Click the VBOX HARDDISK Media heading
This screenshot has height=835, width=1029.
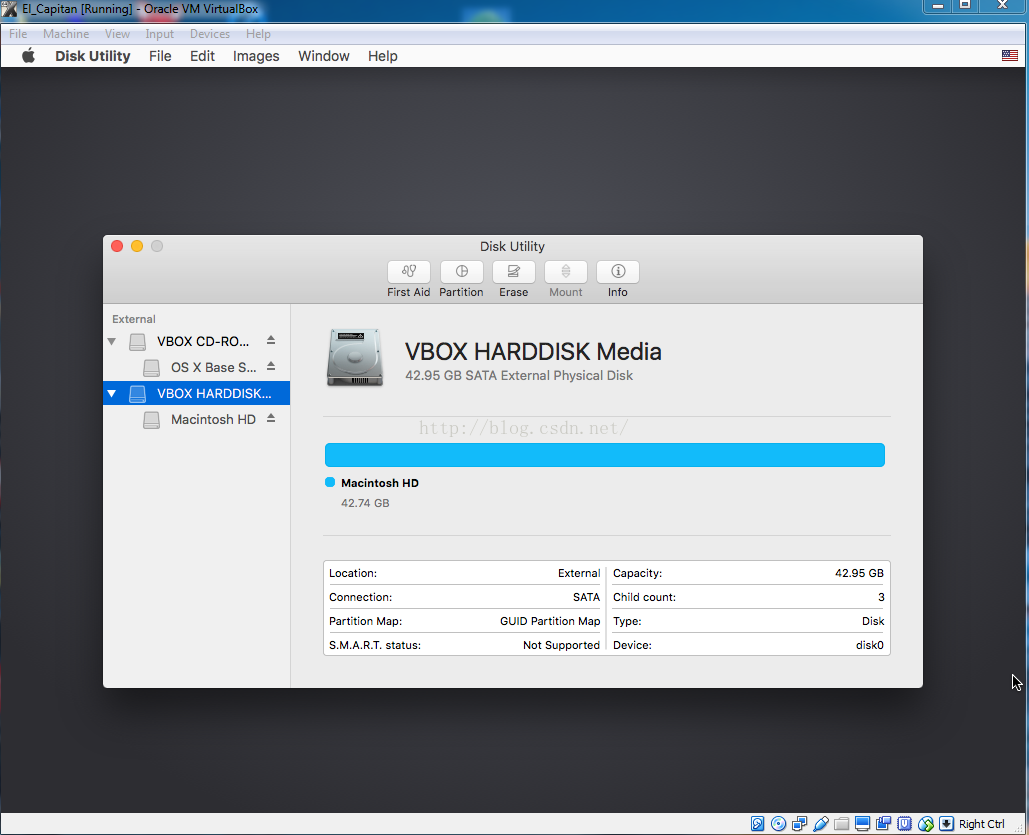533,352
